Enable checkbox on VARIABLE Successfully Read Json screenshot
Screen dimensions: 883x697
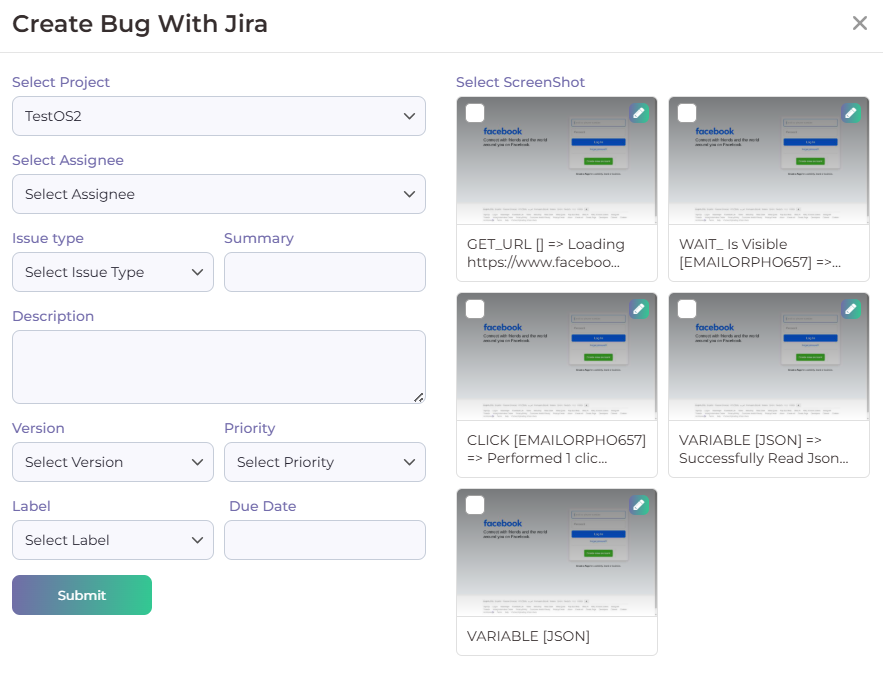pos(687,309)
